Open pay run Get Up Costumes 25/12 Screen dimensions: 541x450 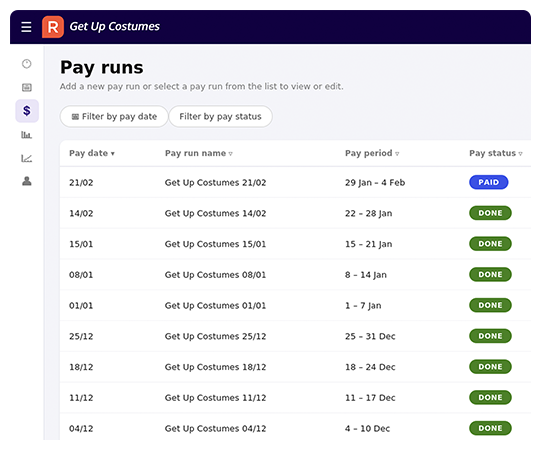click(215, 336)
